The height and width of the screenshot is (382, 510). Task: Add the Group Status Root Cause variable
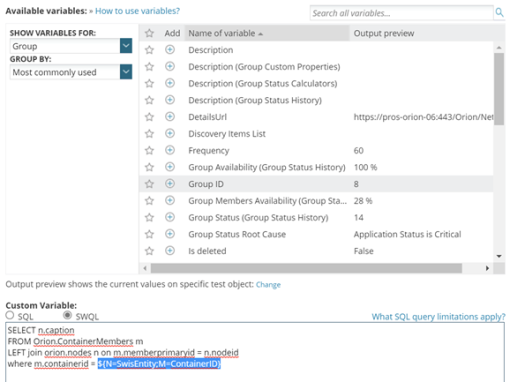[x=170, y=234]
